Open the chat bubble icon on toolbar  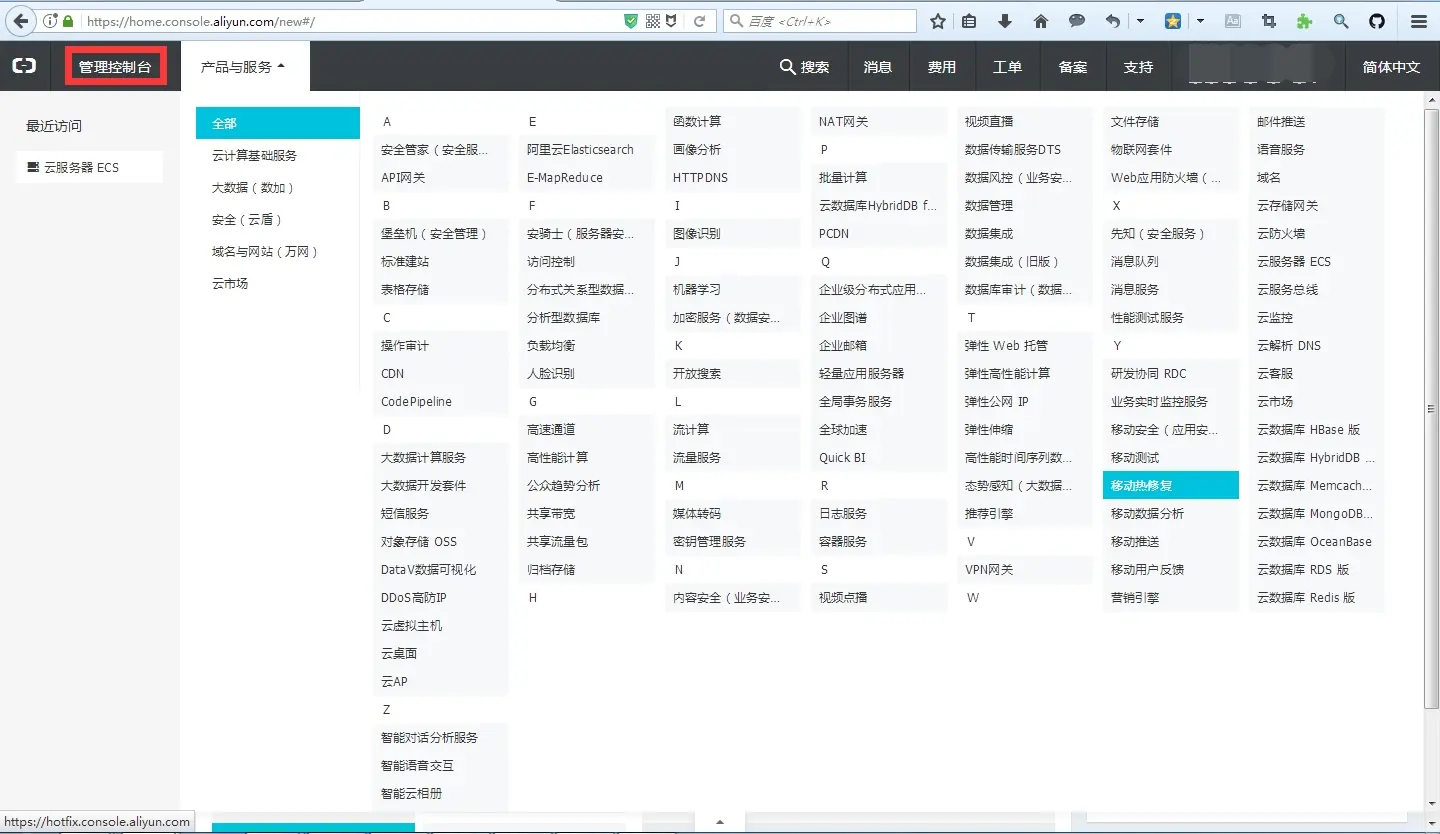[1075, 21]
